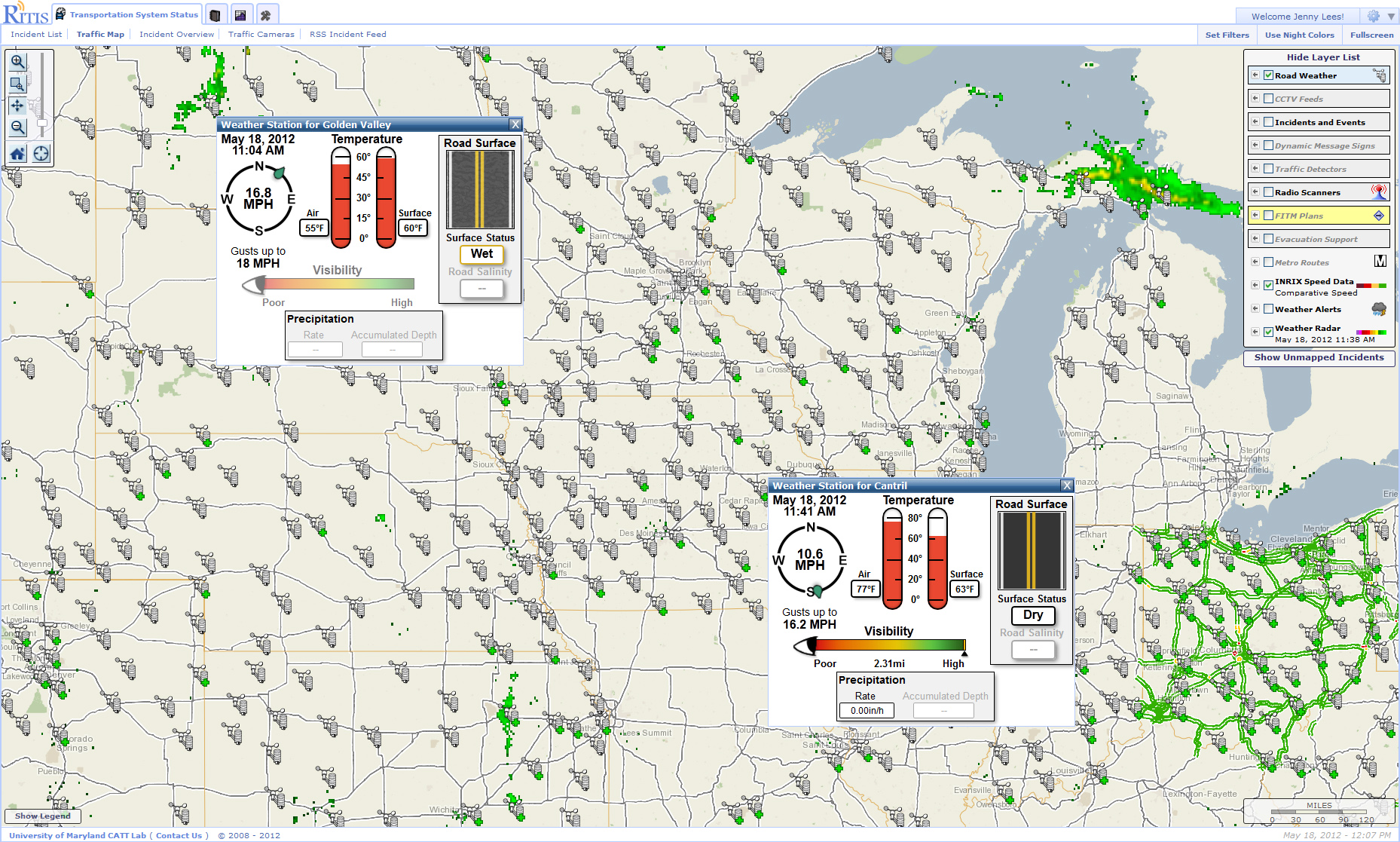Viewport: 1400px width, 842px height.
Task: Click the Set Filters button
Action: (x=1227, y=35)
